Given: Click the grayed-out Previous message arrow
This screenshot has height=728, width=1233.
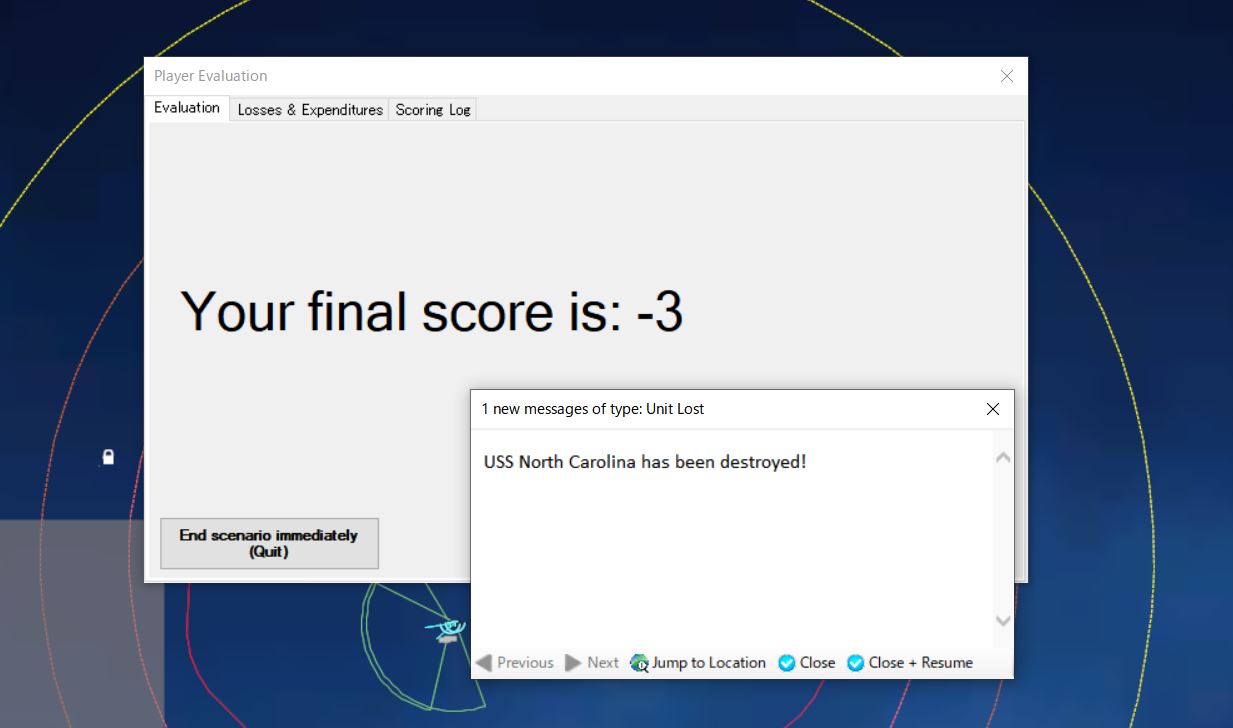Looking at the screenshot, I should (x=484, y=663).
